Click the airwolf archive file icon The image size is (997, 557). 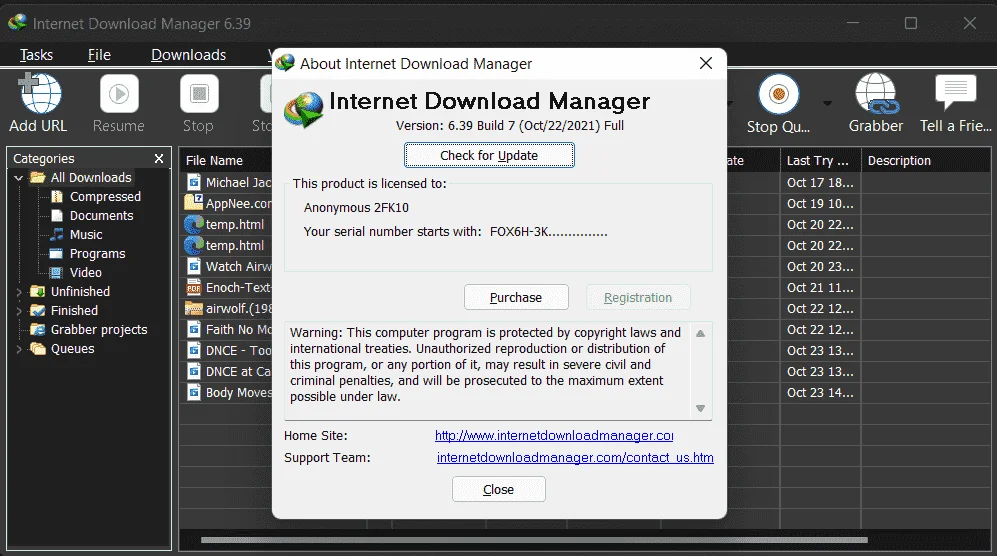[193, 308]
